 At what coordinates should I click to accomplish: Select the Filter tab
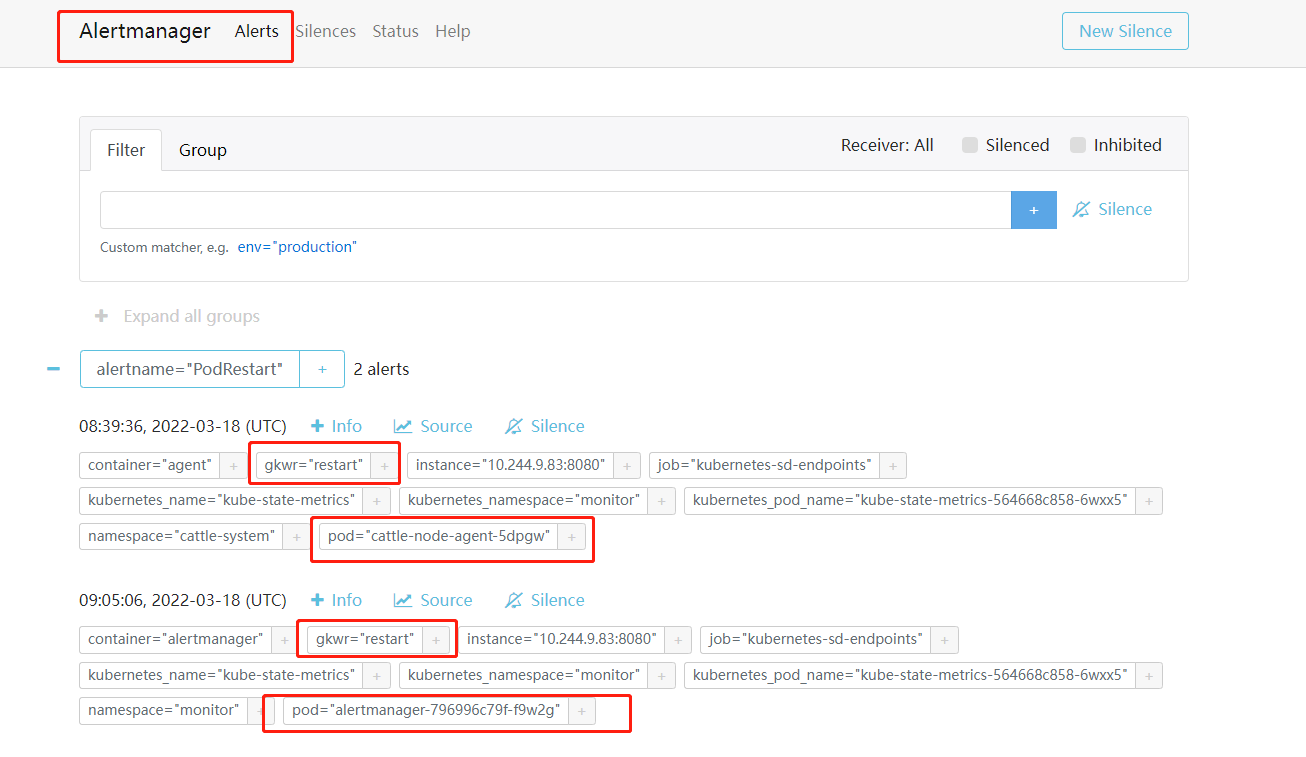pos(126,150)
